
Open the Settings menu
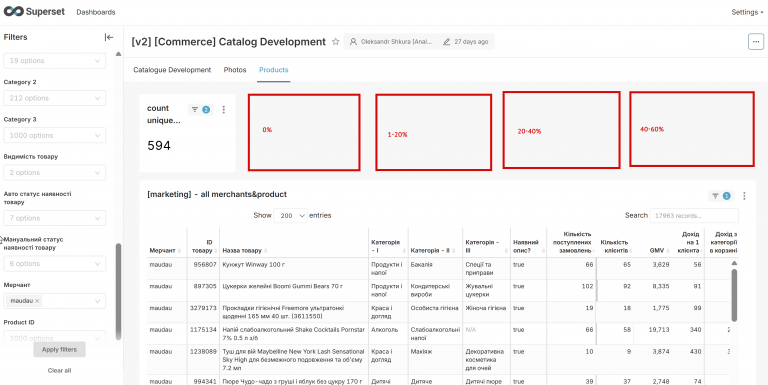click(x=747, y=12)
